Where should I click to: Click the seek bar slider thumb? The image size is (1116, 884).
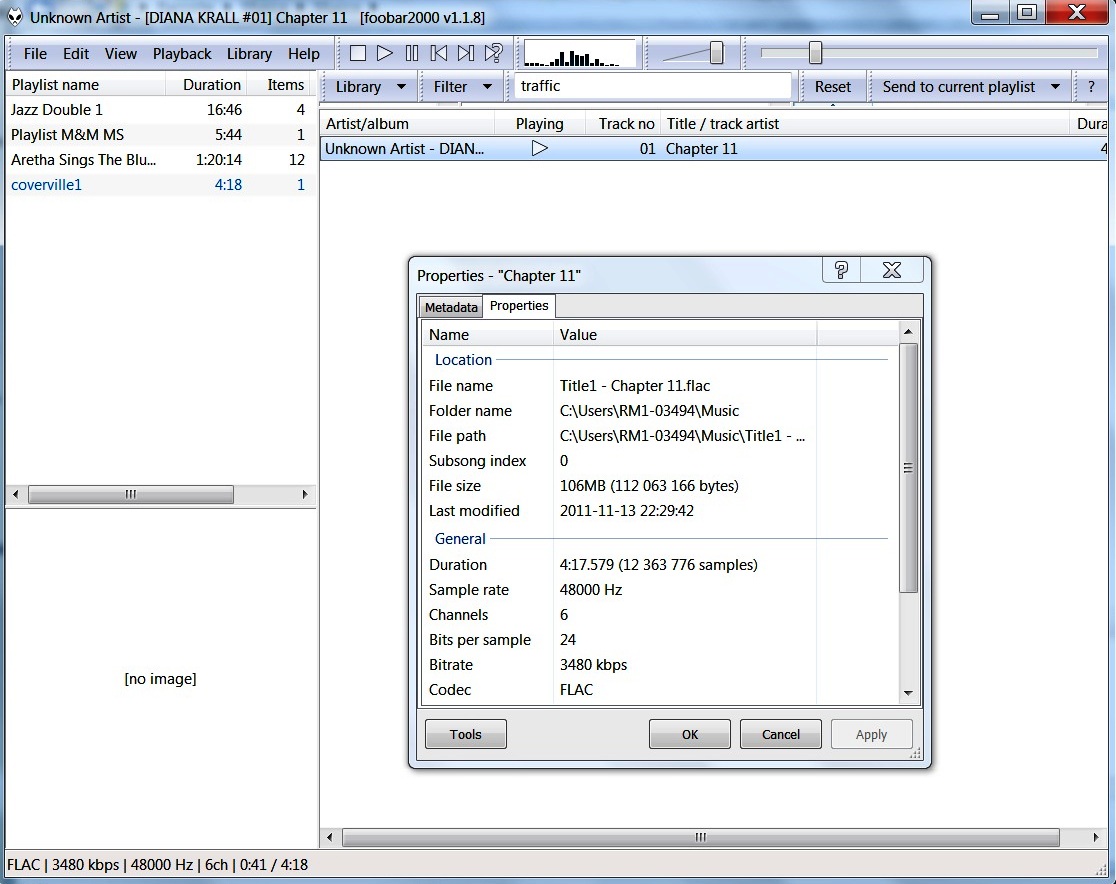[815, 53]
